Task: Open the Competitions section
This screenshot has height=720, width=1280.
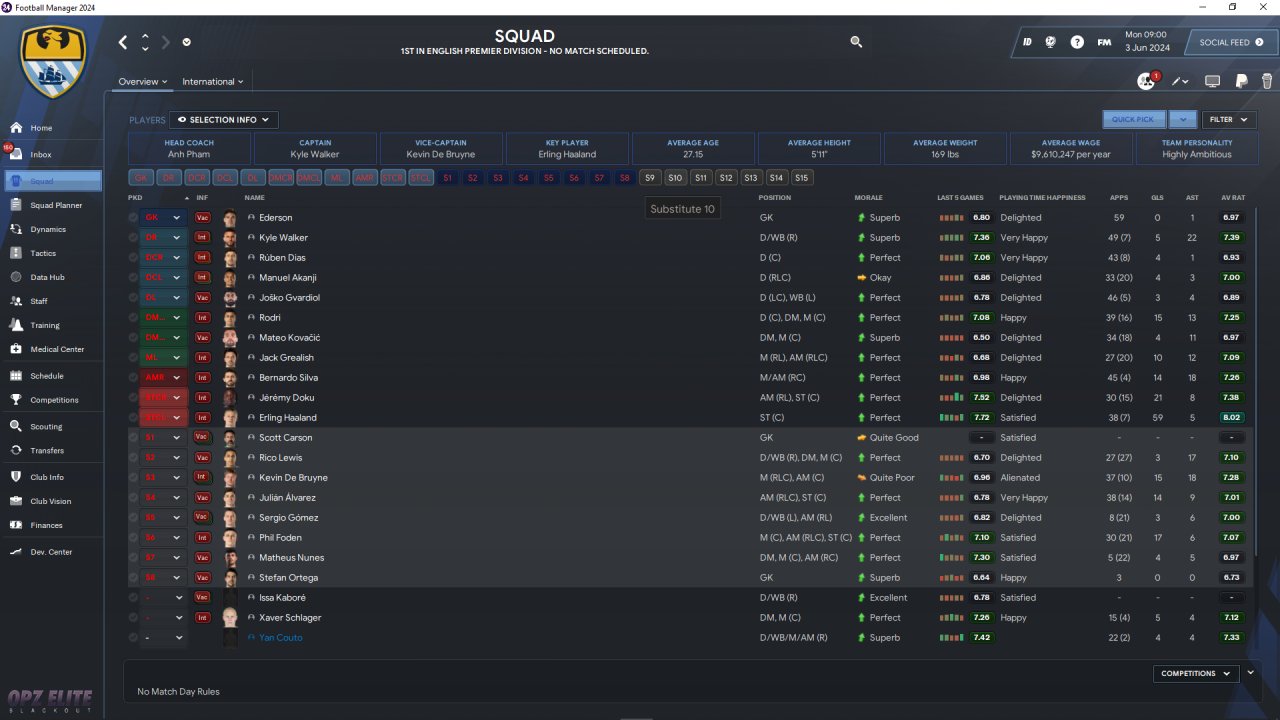Action: pos(52,400)
